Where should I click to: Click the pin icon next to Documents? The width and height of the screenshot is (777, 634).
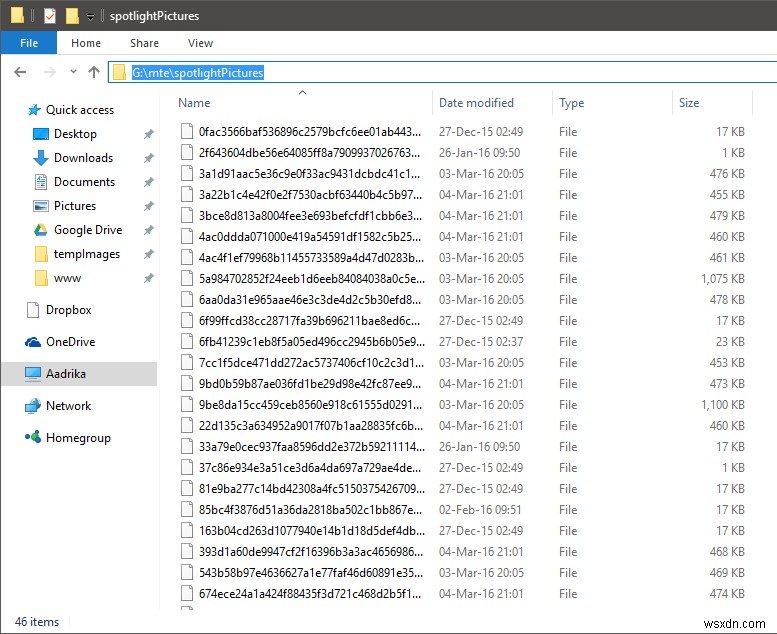149,182
